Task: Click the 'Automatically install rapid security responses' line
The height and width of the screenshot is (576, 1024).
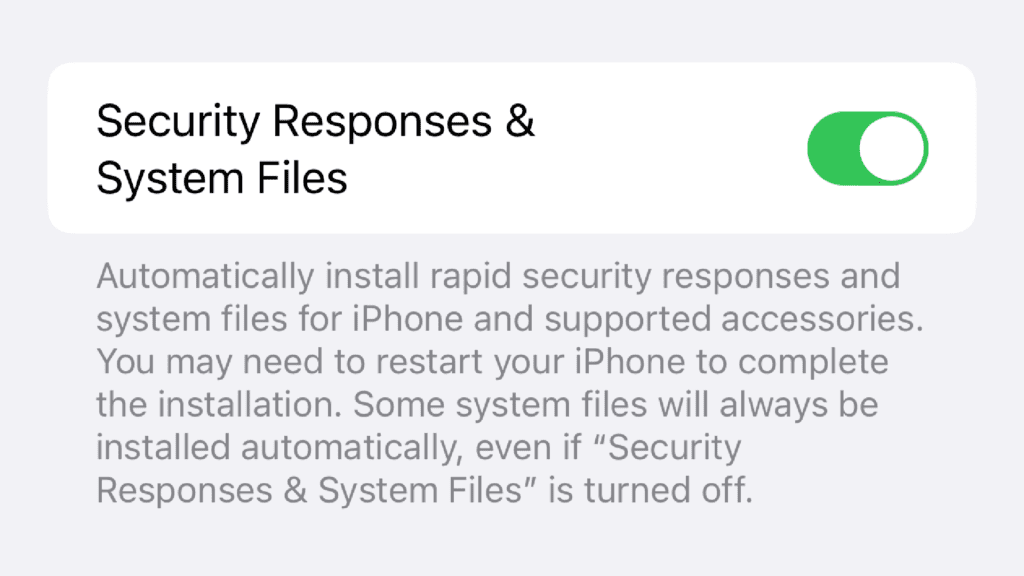Action: pyautogui.click(x=498, y=276)
